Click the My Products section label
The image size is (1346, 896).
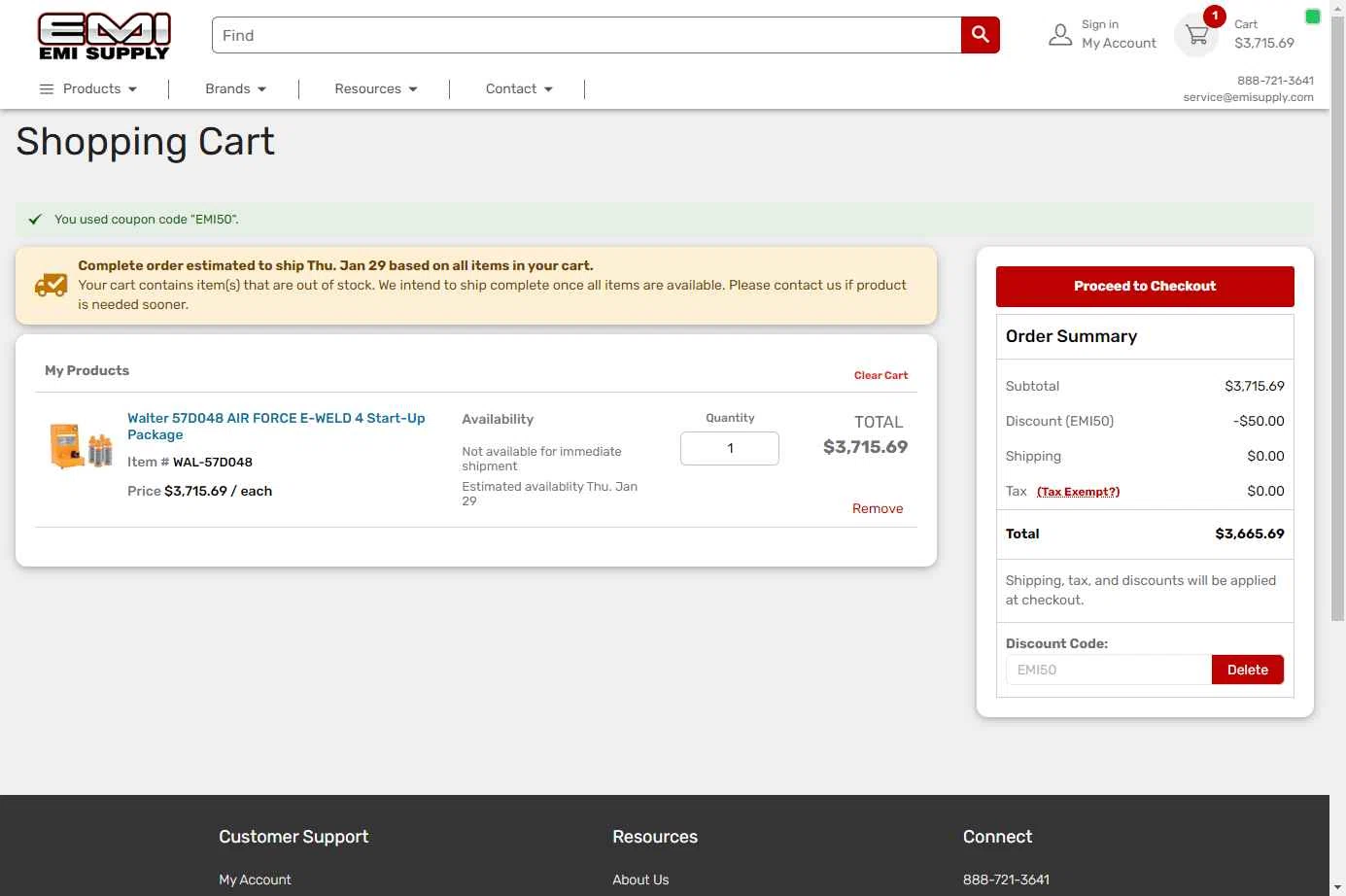click(x=86, y=370)
